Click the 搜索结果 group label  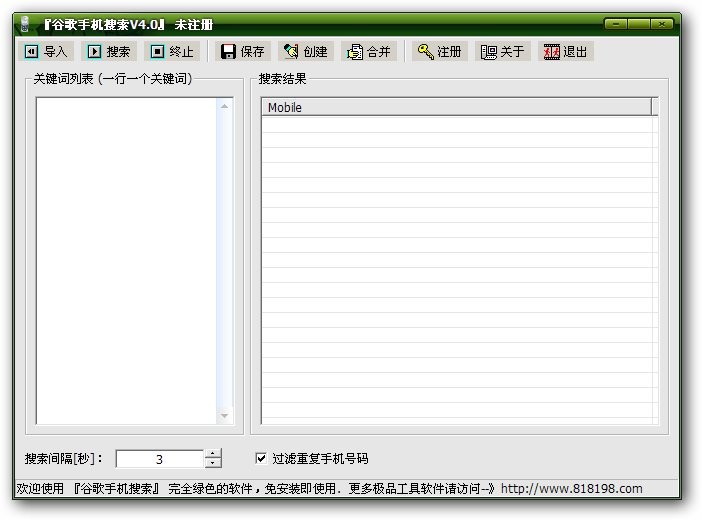(x=283, y=79)
